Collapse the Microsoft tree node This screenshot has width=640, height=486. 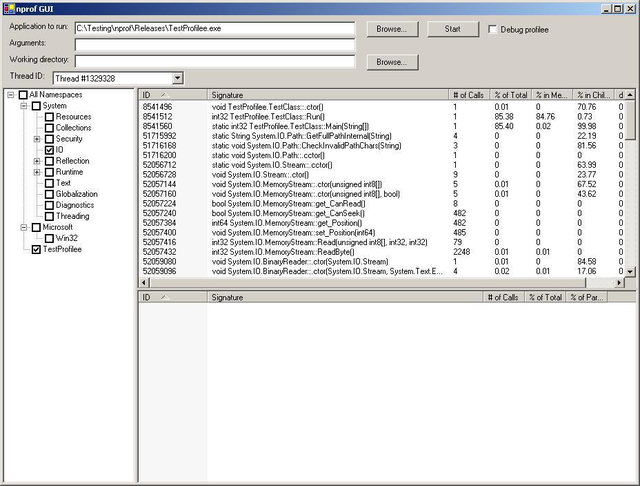(x=24, y=227)
